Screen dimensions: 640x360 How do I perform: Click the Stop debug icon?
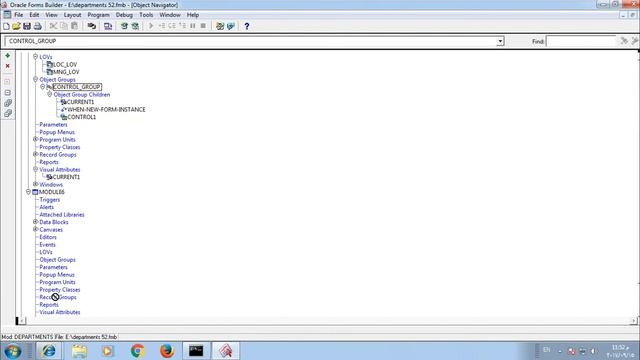203,26
